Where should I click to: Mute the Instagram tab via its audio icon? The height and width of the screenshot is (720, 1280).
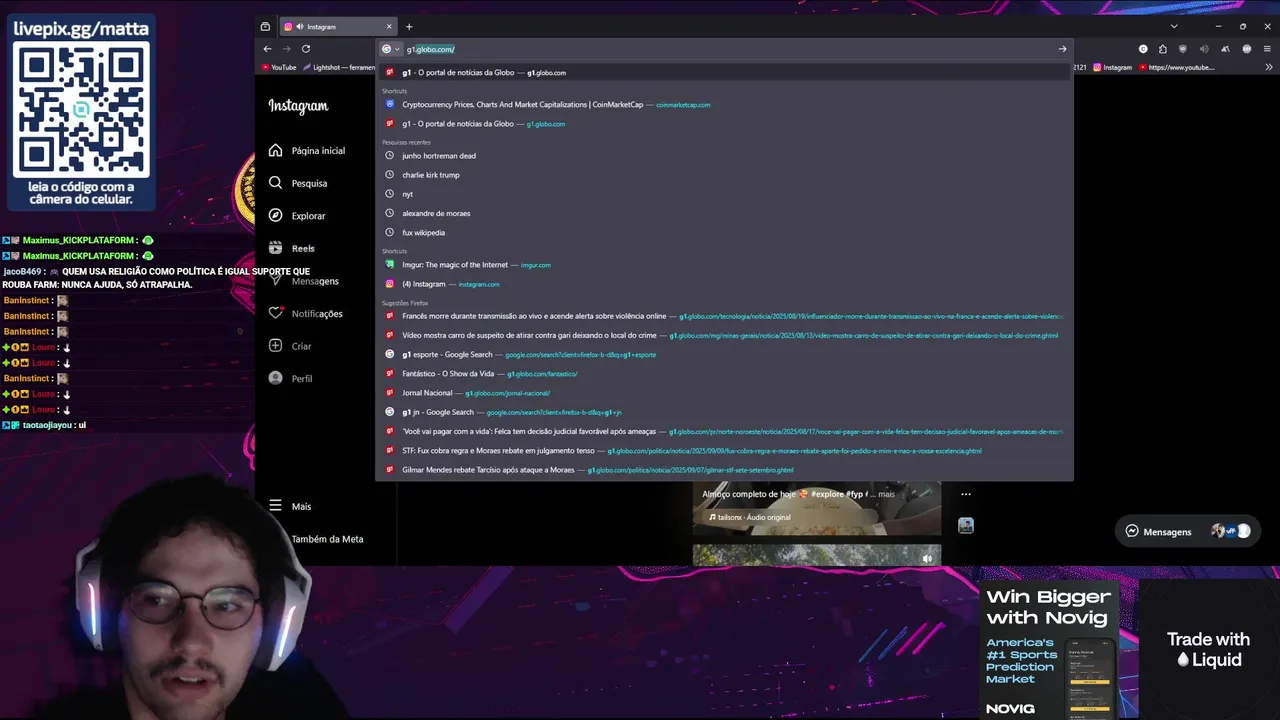pyautogui.click(x=299, y=27)
